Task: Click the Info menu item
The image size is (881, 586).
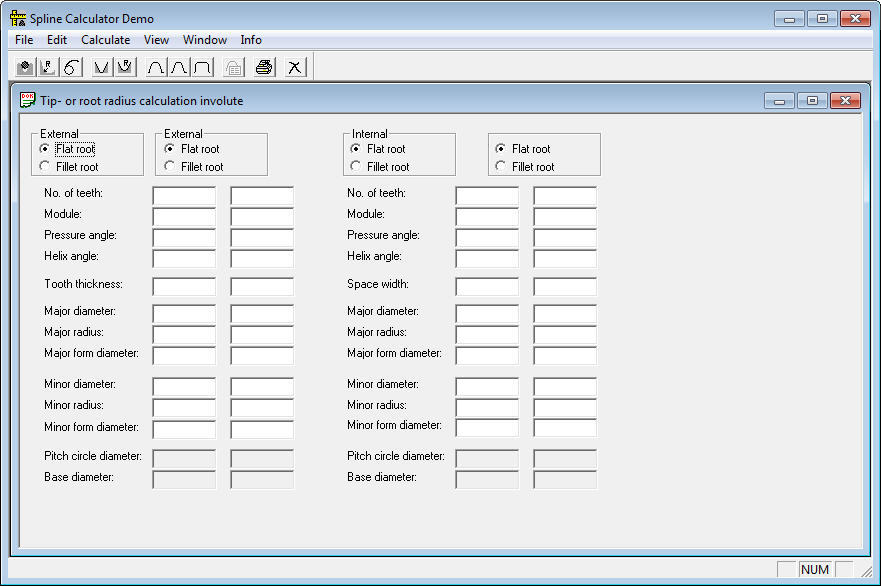Action: (250, 40)
